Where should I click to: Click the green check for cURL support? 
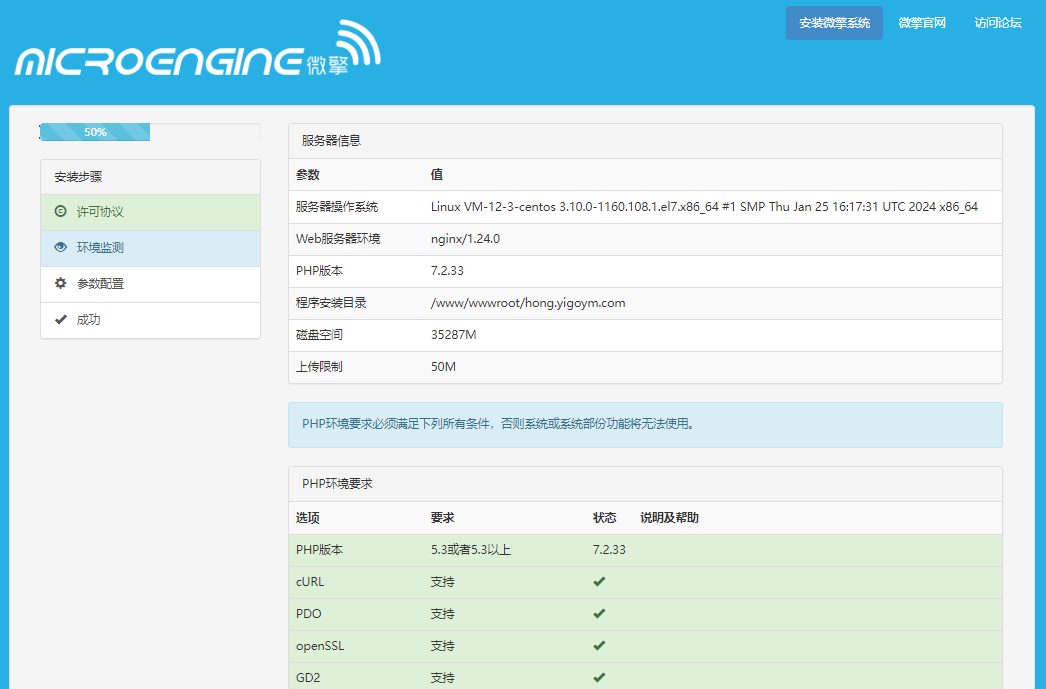pos(598,581)
